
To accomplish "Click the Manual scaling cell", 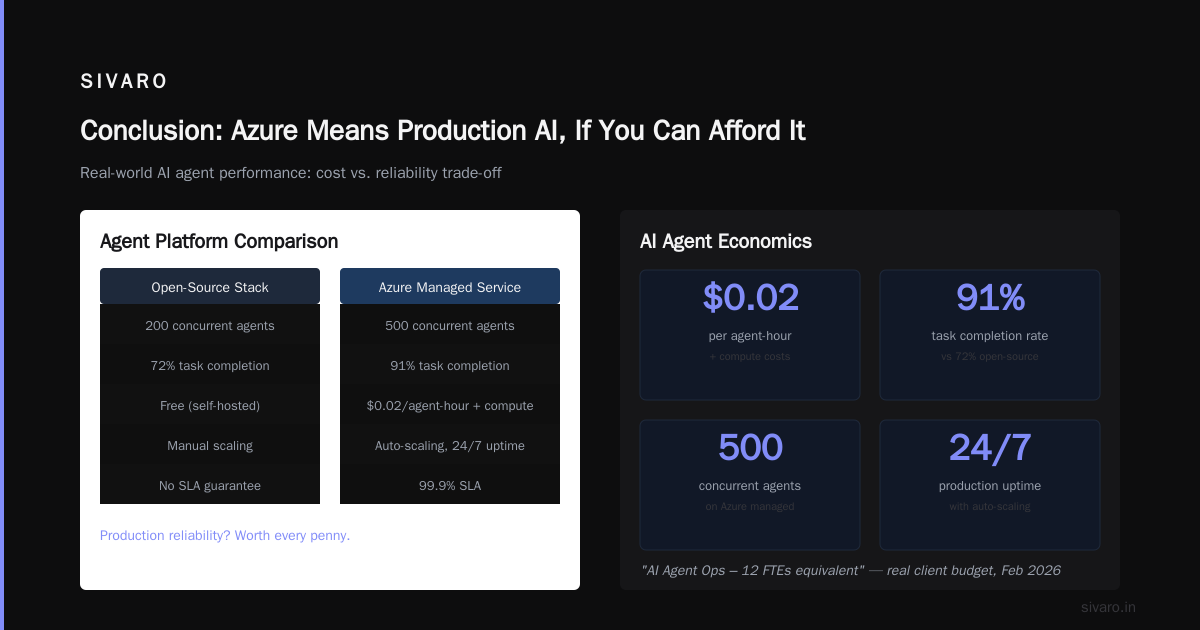I will pyautogui.click(x=210, y=446).
